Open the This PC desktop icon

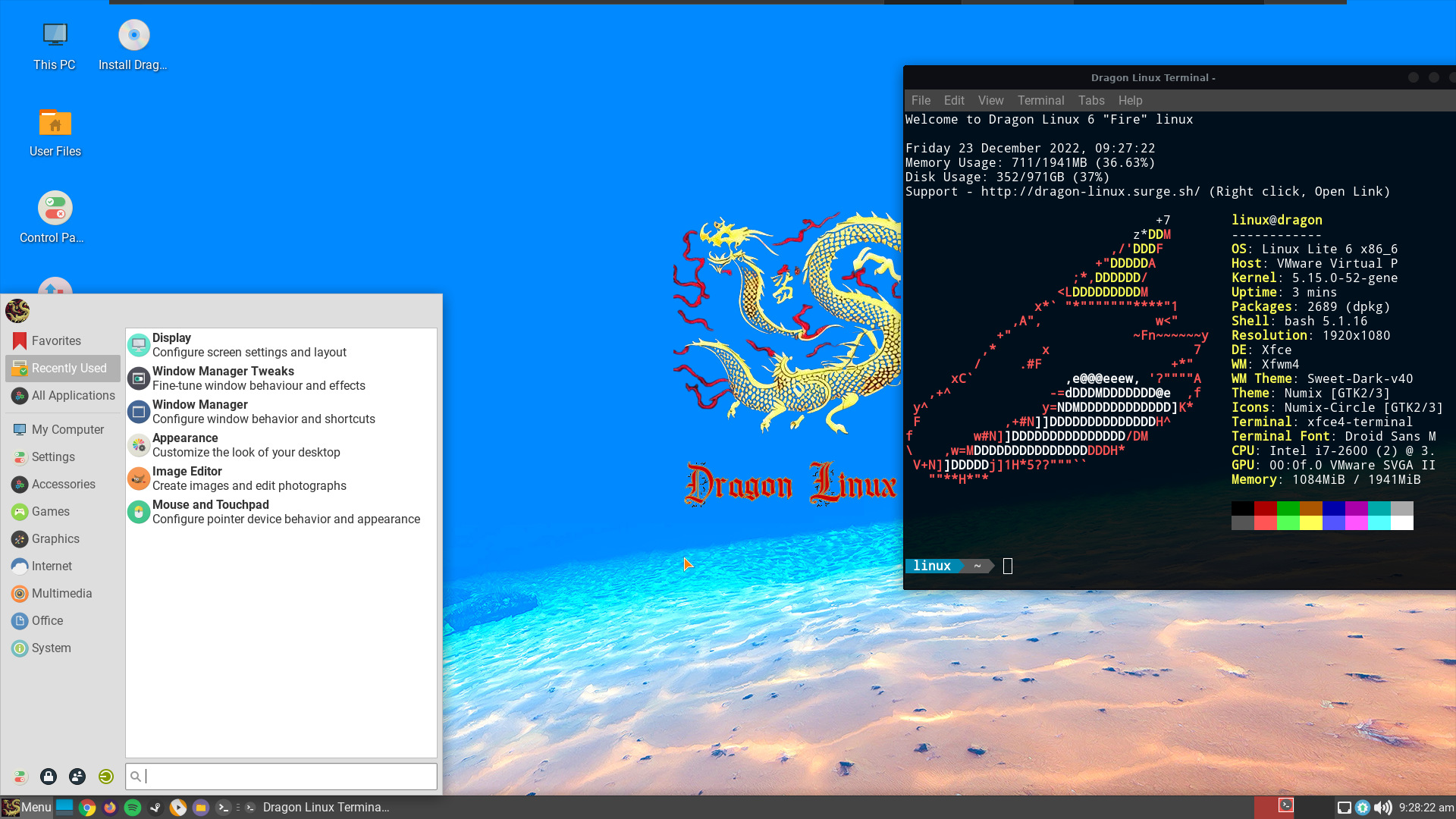pyautogui.click(x=55, y=45)
